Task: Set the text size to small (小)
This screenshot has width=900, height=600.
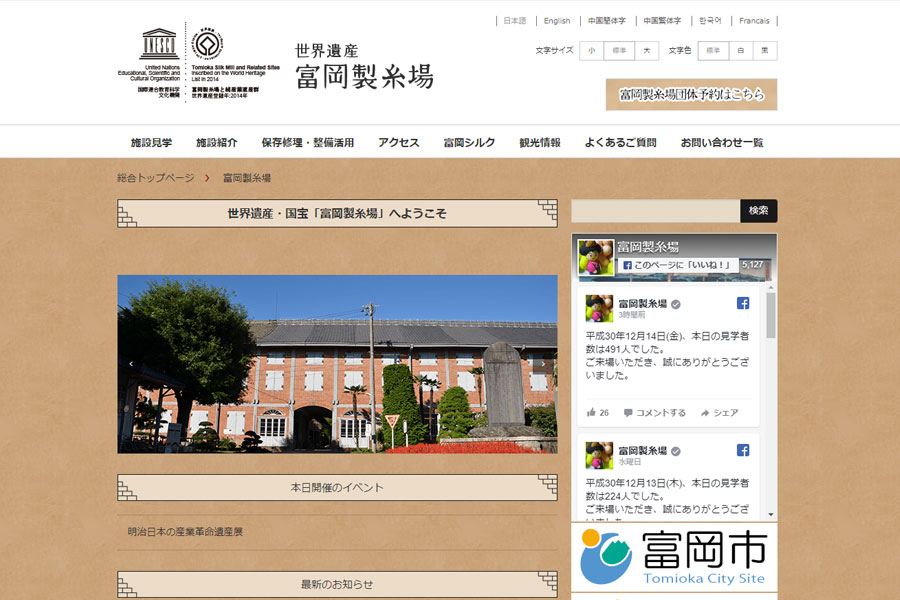Action: point(591,51)
